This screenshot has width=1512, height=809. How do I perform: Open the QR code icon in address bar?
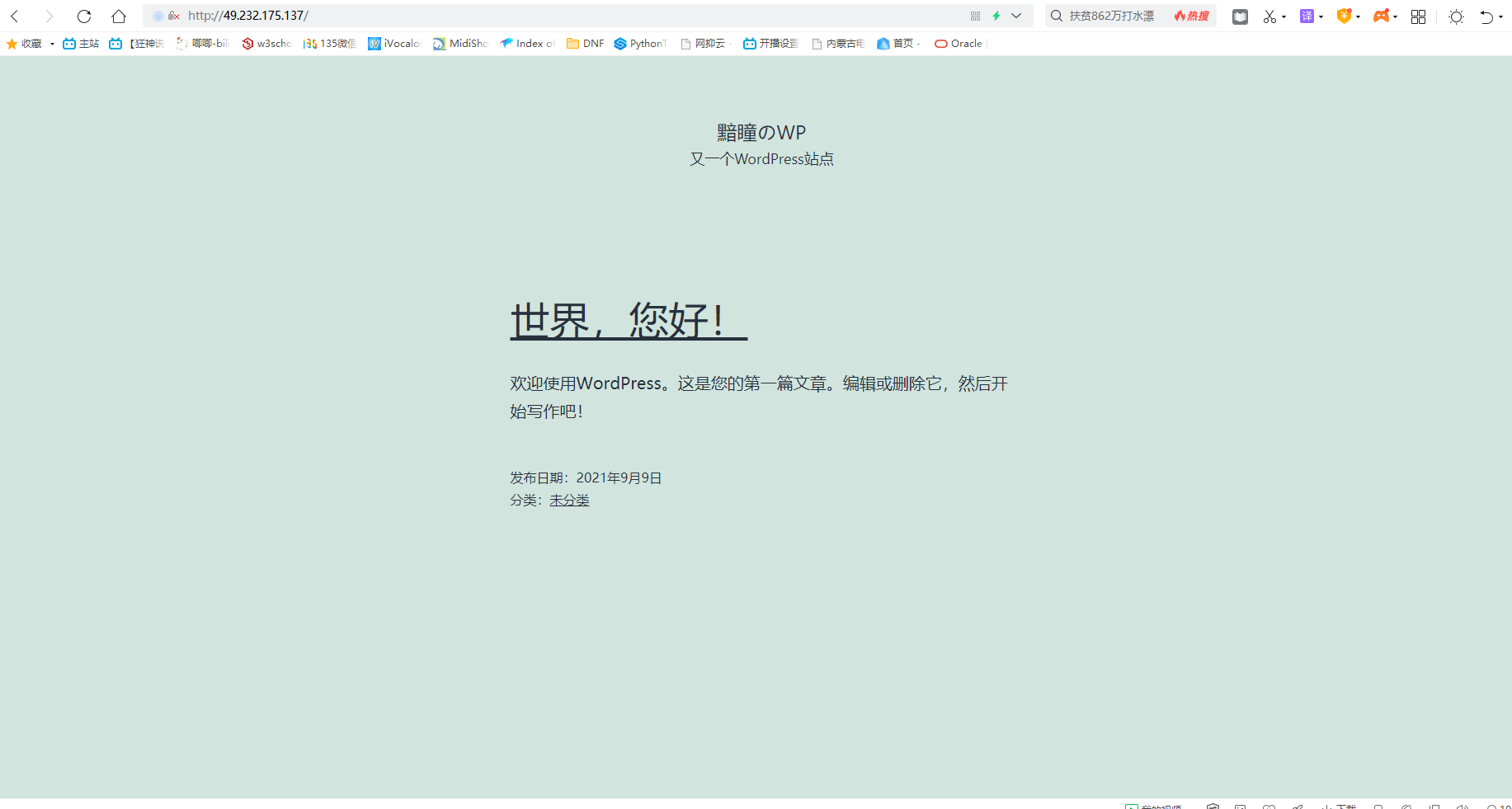click(x=975, y=16)
